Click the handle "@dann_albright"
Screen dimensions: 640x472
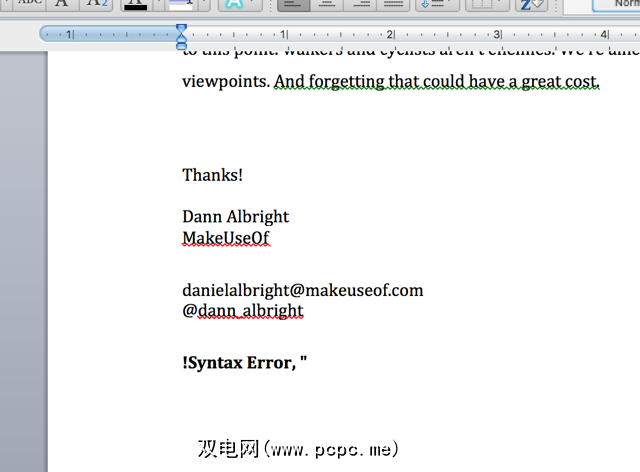[243, 311]
